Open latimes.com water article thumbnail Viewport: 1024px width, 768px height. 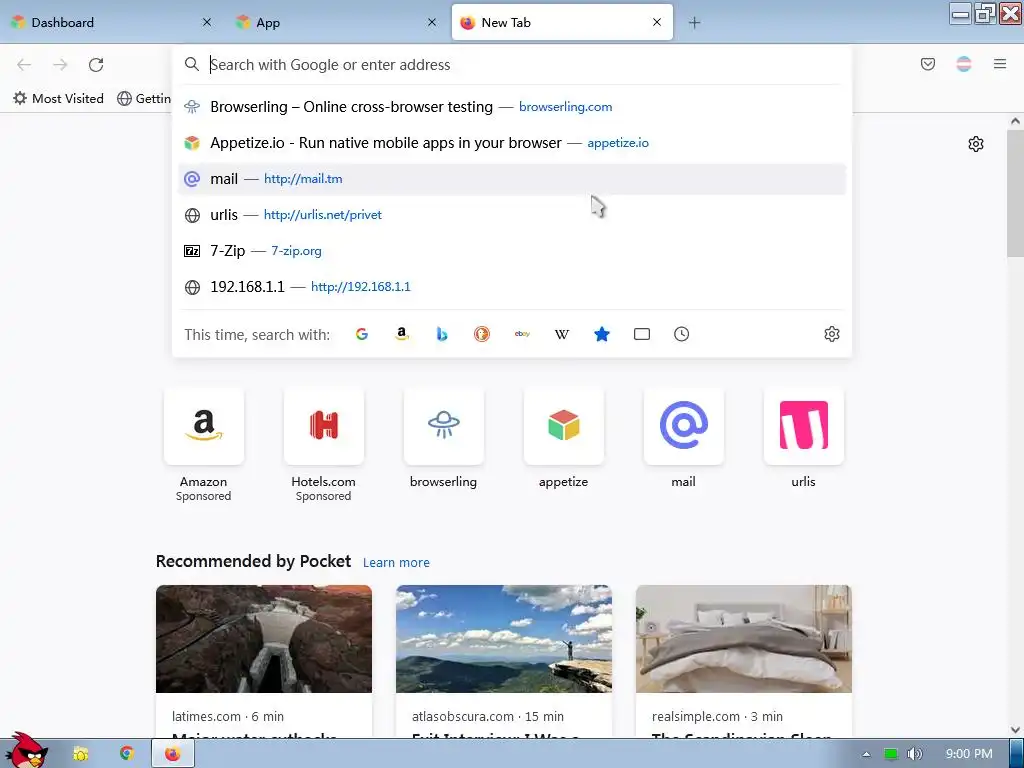264,639
